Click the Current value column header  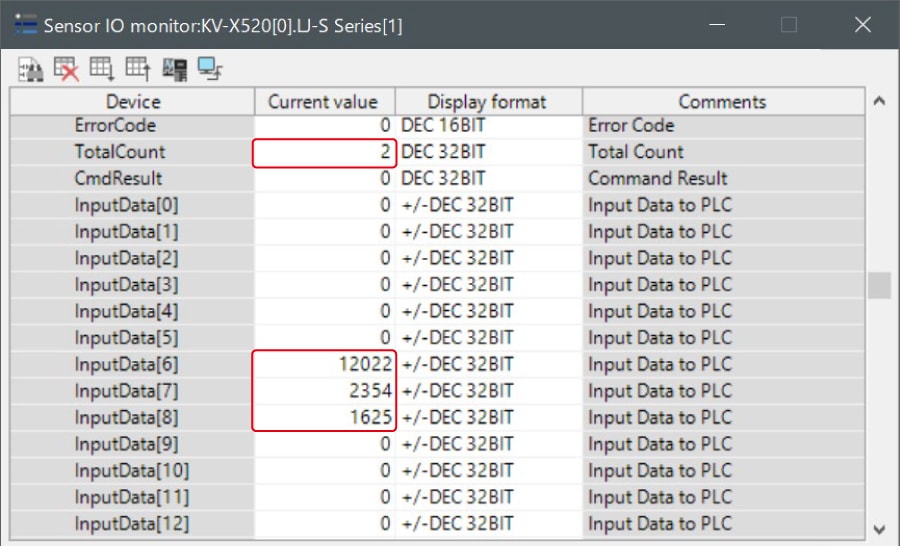point(324,102)
